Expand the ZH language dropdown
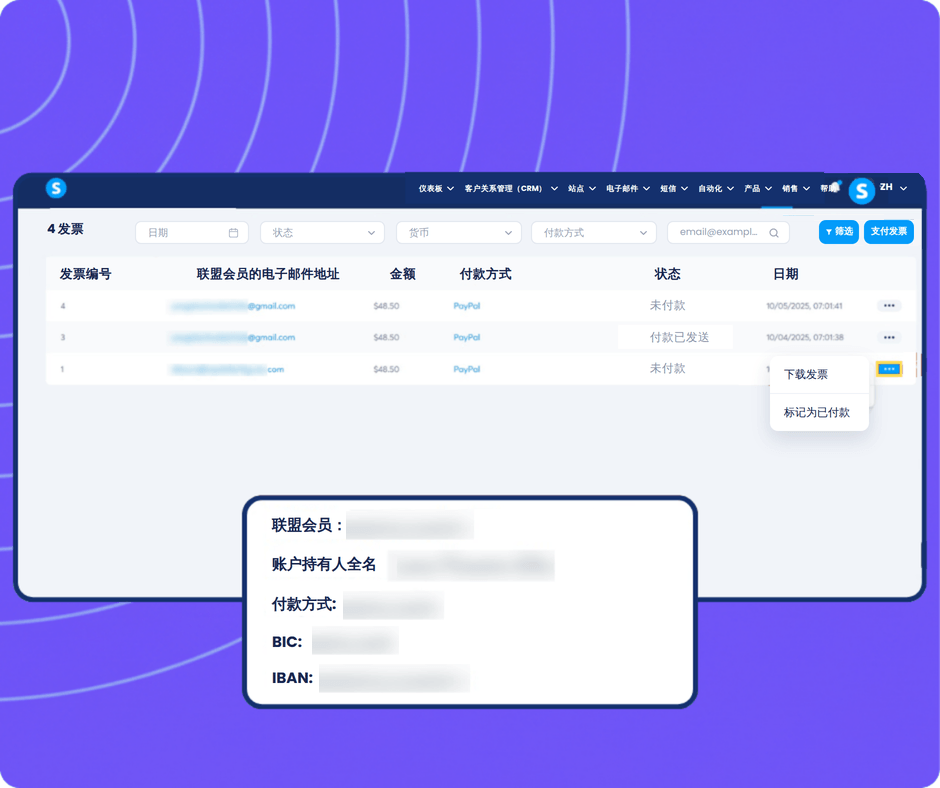This screenshot has width=940, height=788. 893,188
